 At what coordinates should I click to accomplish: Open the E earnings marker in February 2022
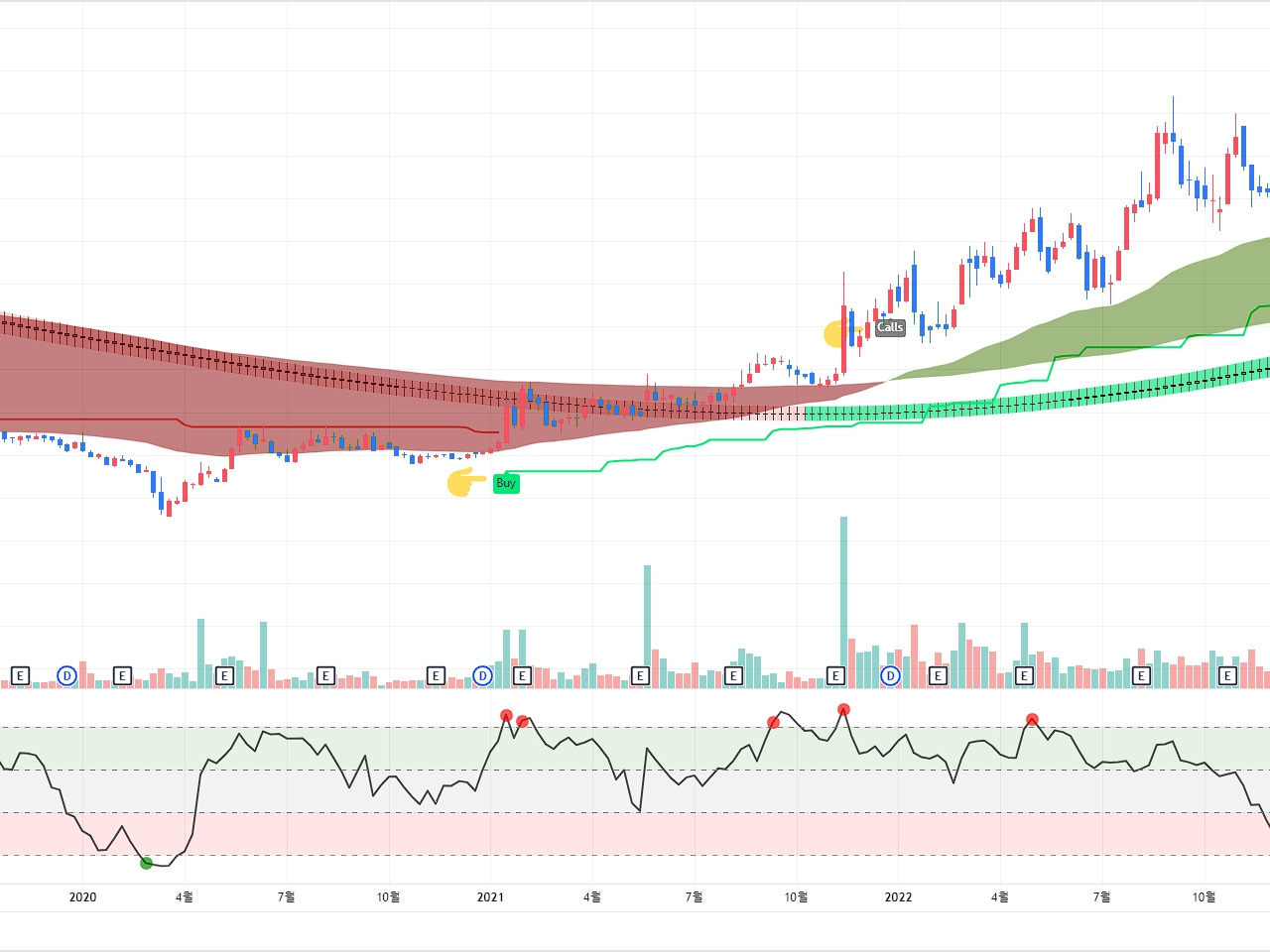tap(938, 676)
